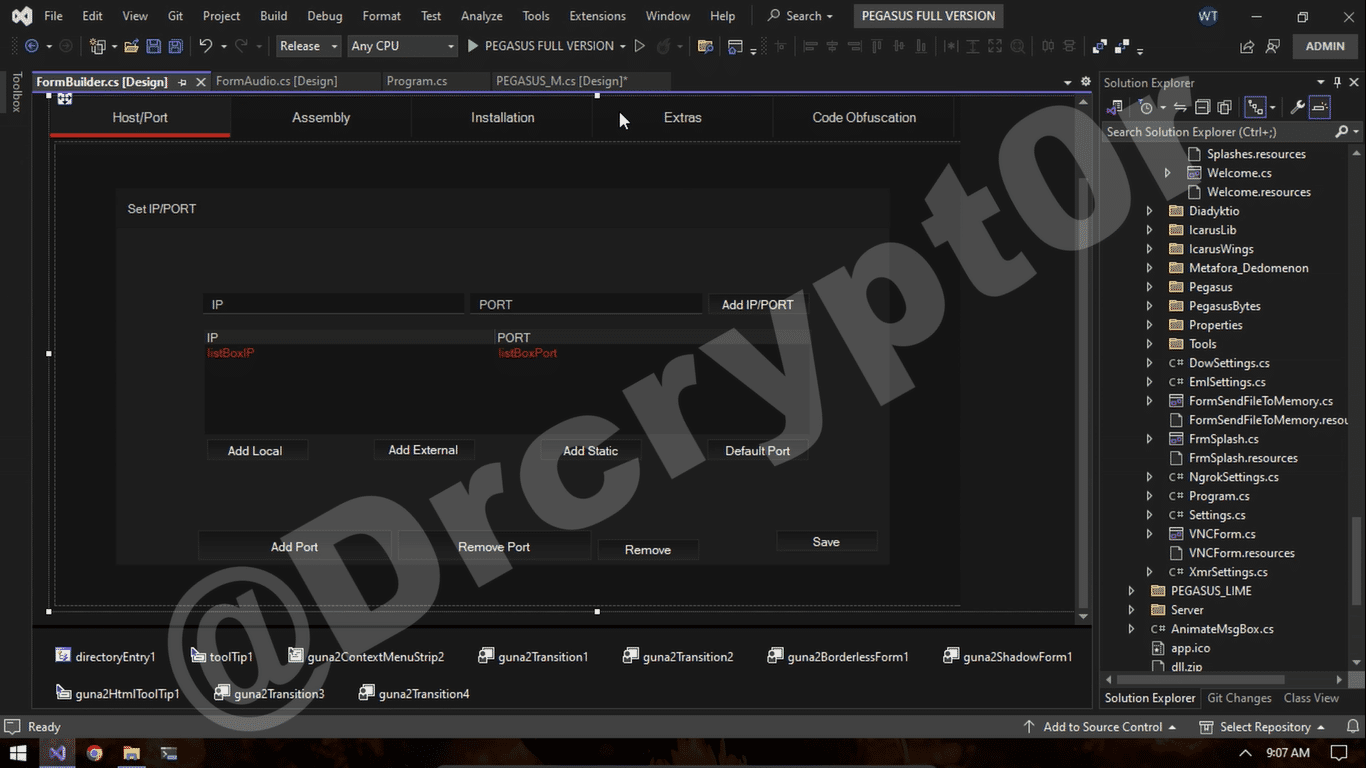Click the Add Local button

(x=256, y=450)
